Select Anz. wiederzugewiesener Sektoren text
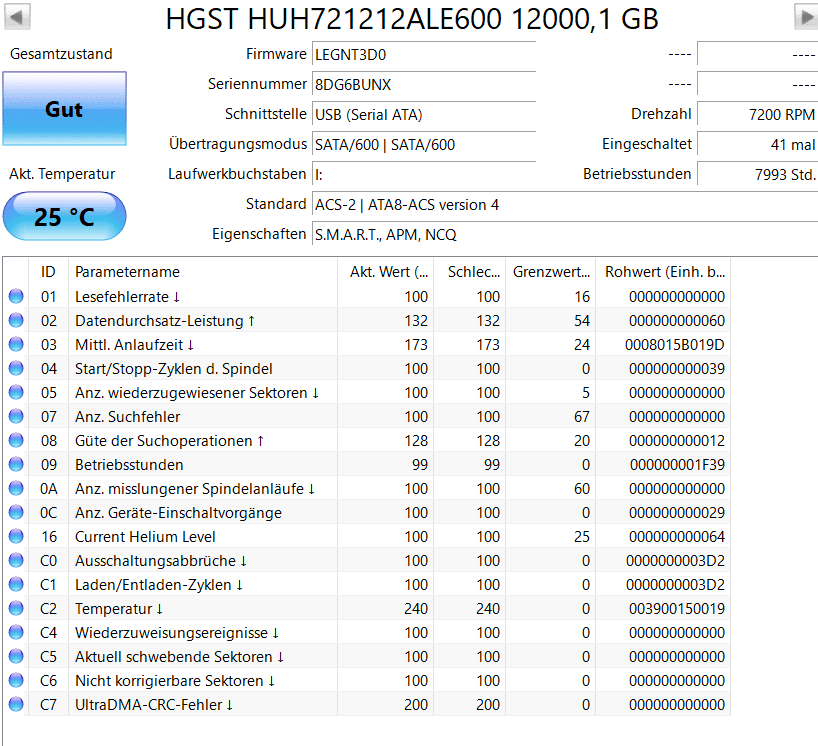 click(x=197, y=393)
